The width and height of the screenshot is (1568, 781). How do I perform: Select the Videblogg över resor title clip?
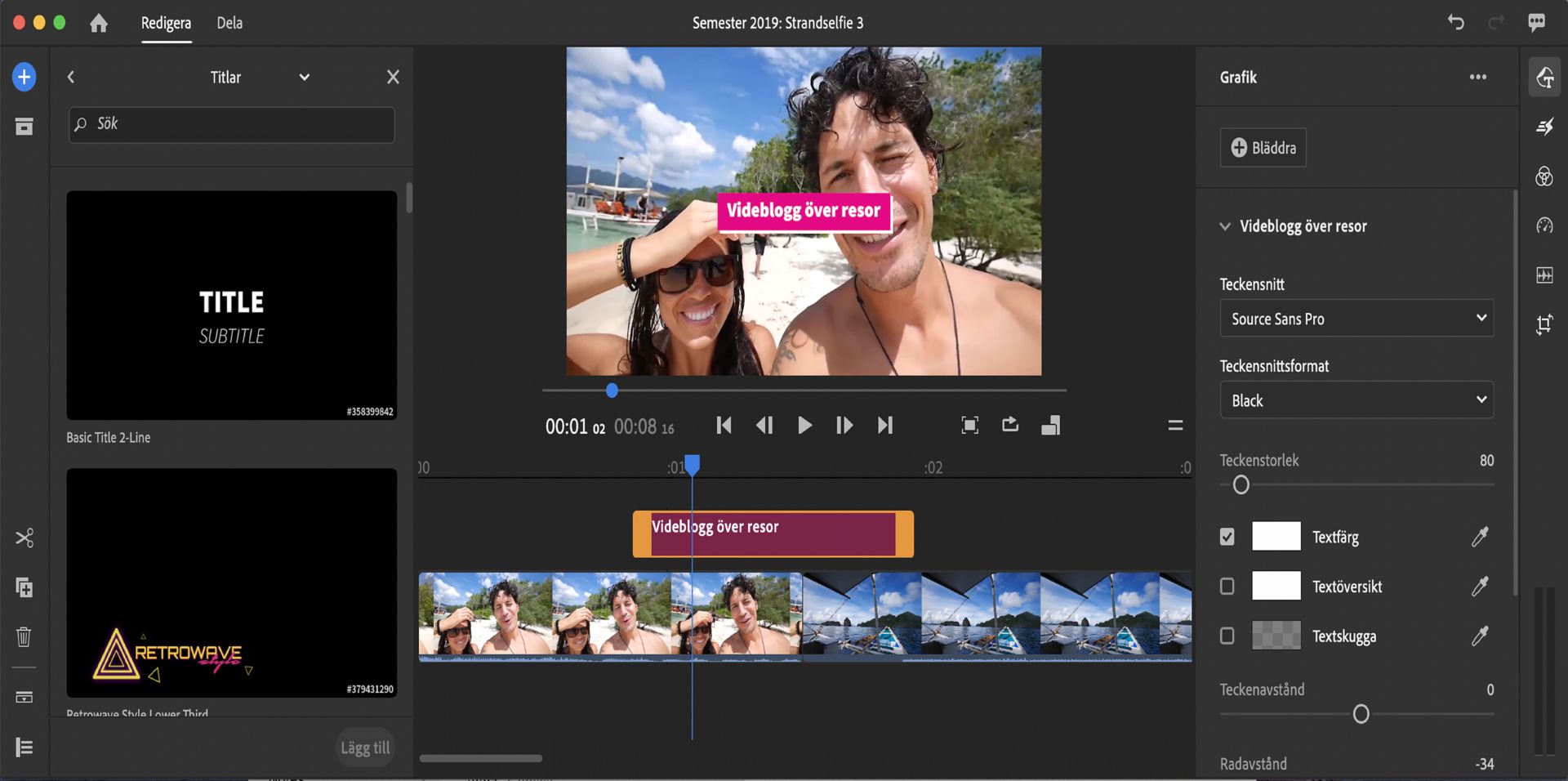[773, 534]
